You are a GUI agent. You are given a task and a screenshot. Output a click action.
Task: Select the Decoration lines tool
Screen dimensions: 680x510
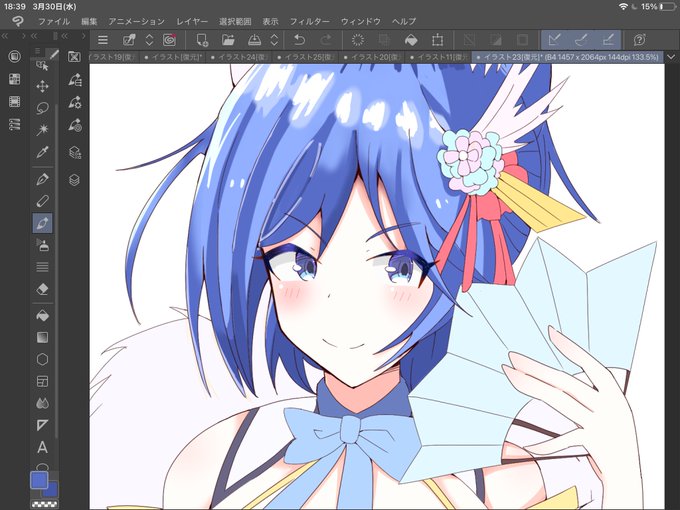(x=42, y=267)
